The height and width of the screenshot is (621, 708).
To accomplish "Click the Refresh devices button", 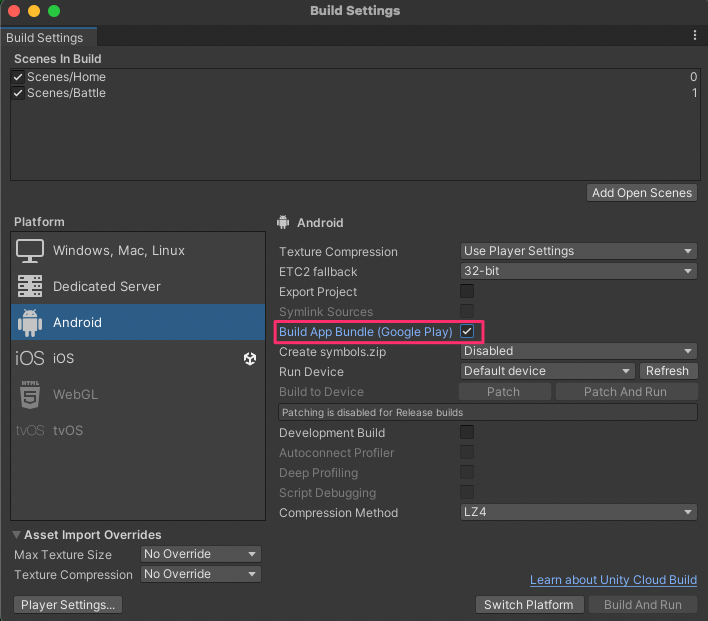I will (x=667, y=371).
